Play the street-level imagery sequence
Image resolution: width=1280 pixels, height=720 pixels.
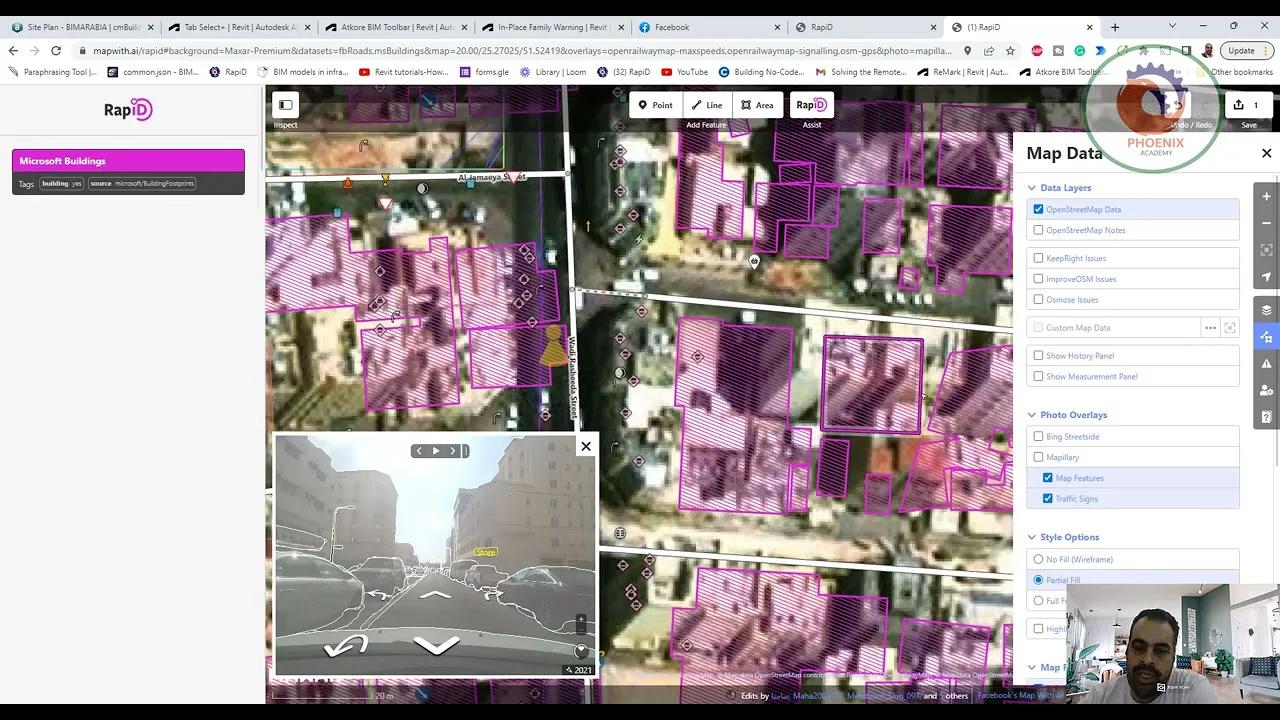click(436, 450)
